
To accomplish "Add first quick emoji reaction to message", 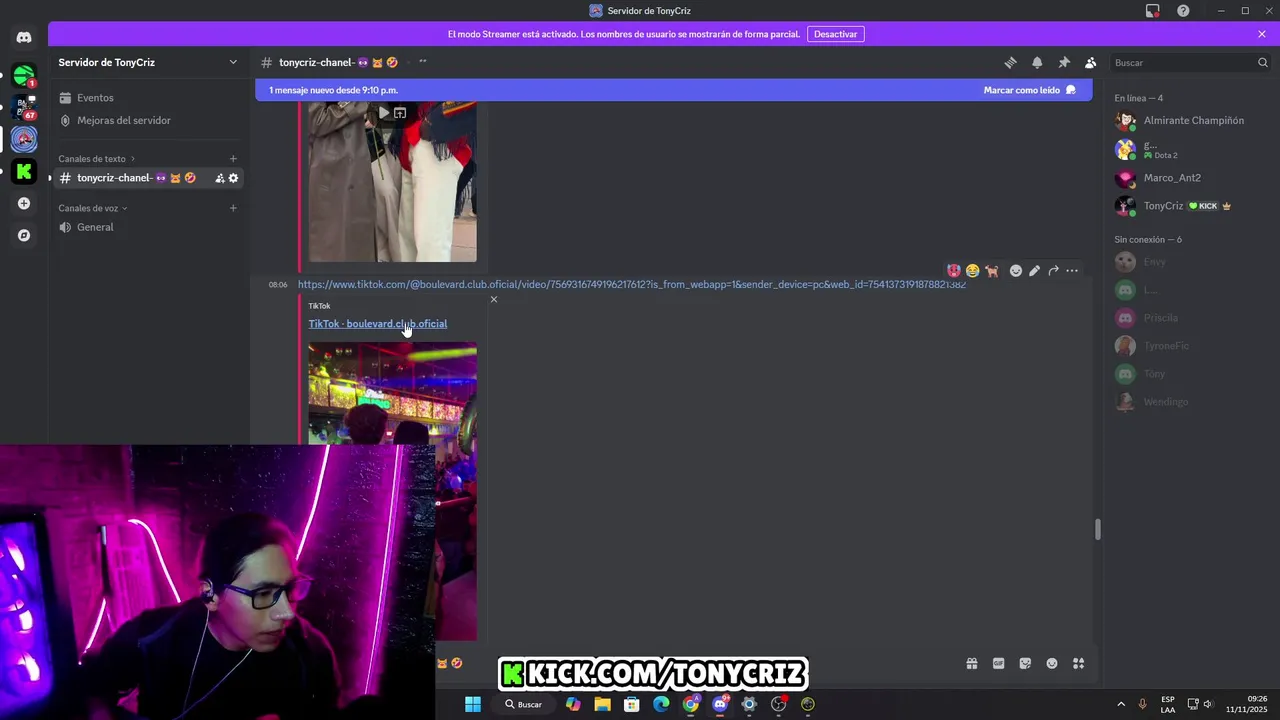I will 954,271.
